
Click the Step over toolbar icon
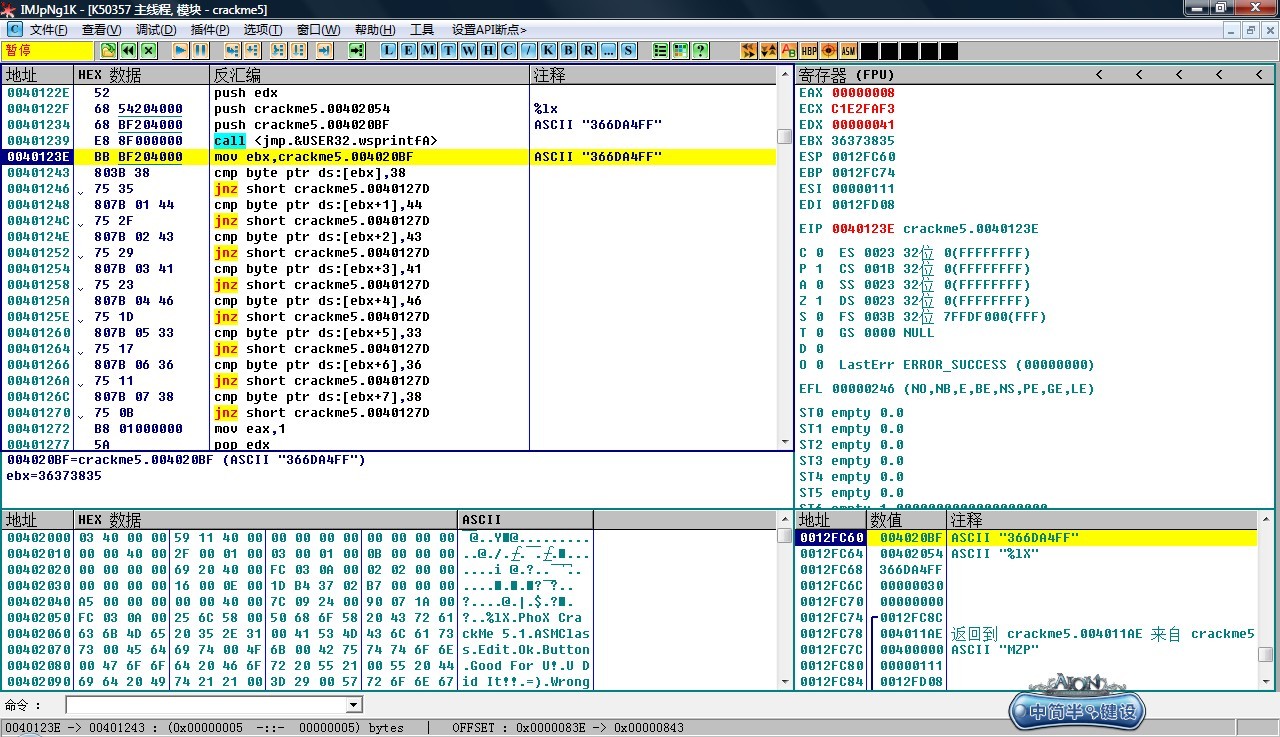click(x=253, y=50)
